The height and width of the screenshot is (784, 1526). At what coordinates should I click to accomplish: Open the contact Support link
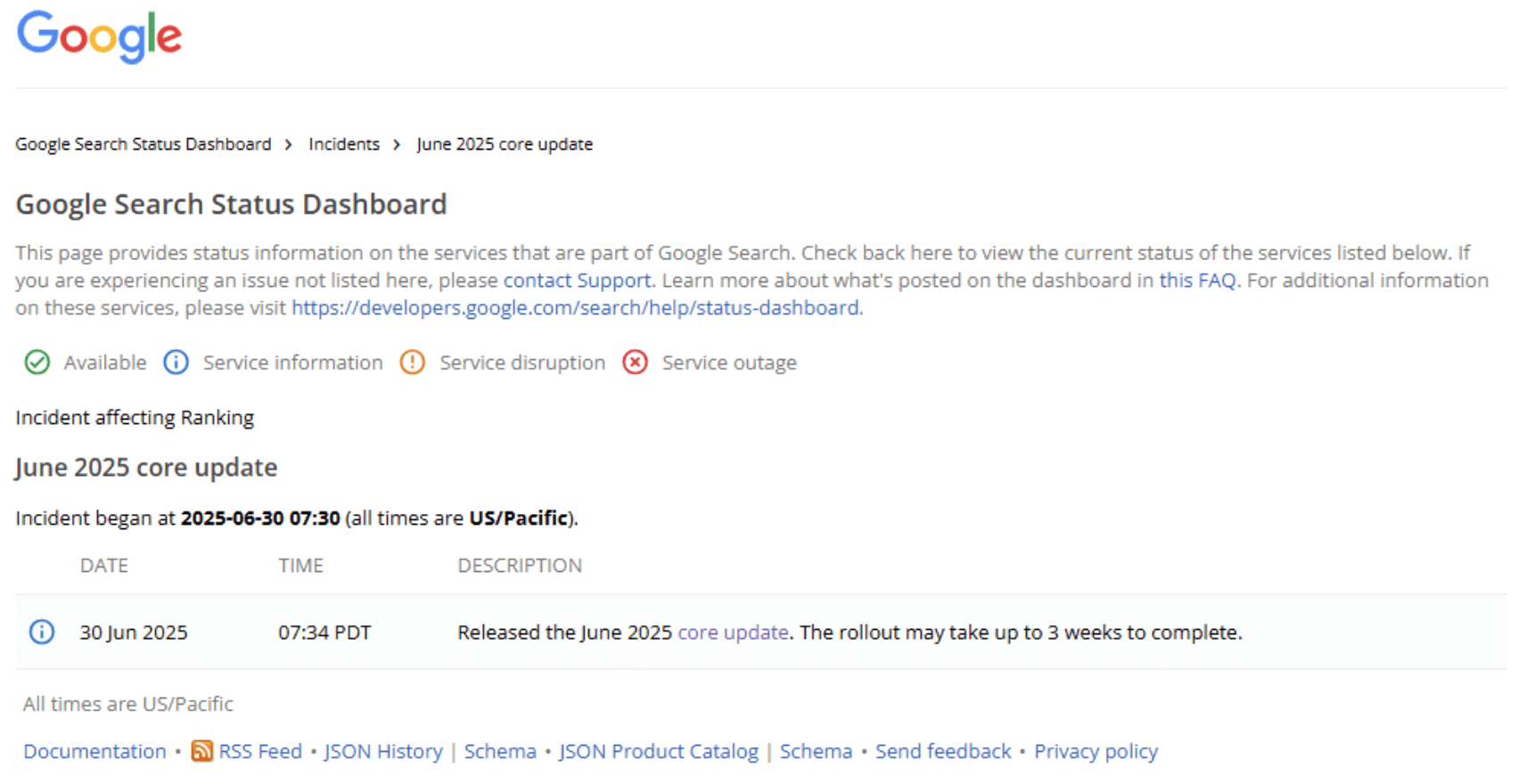pyautogui.click(x=577, y=281)
